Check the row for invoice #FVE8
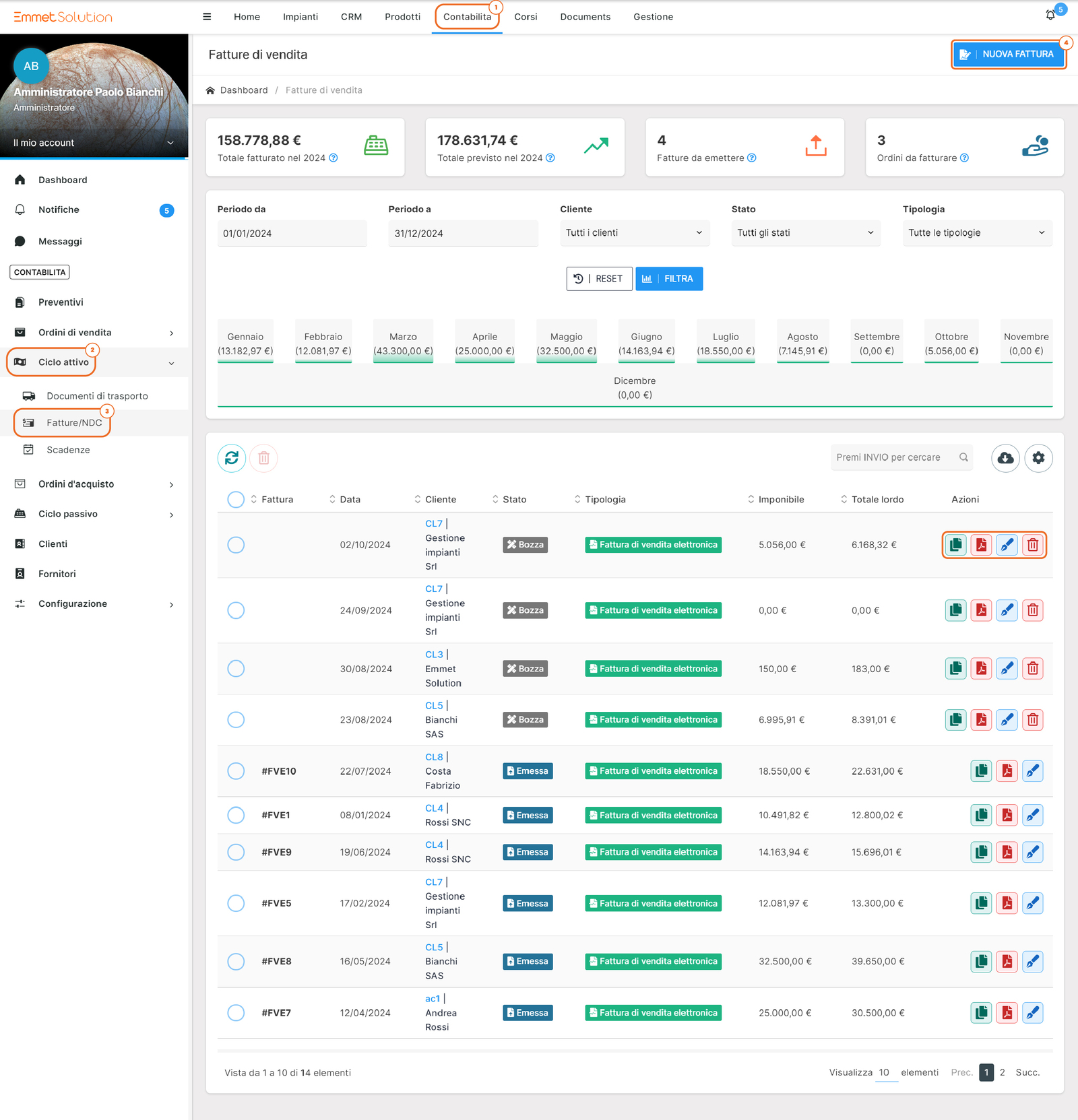 tap(236, 962)
